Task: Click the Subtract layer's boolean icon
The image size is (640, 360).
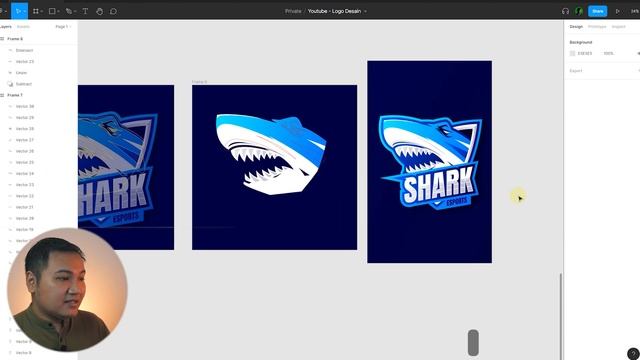Action: pyautogui.click(x=10, y=84)
